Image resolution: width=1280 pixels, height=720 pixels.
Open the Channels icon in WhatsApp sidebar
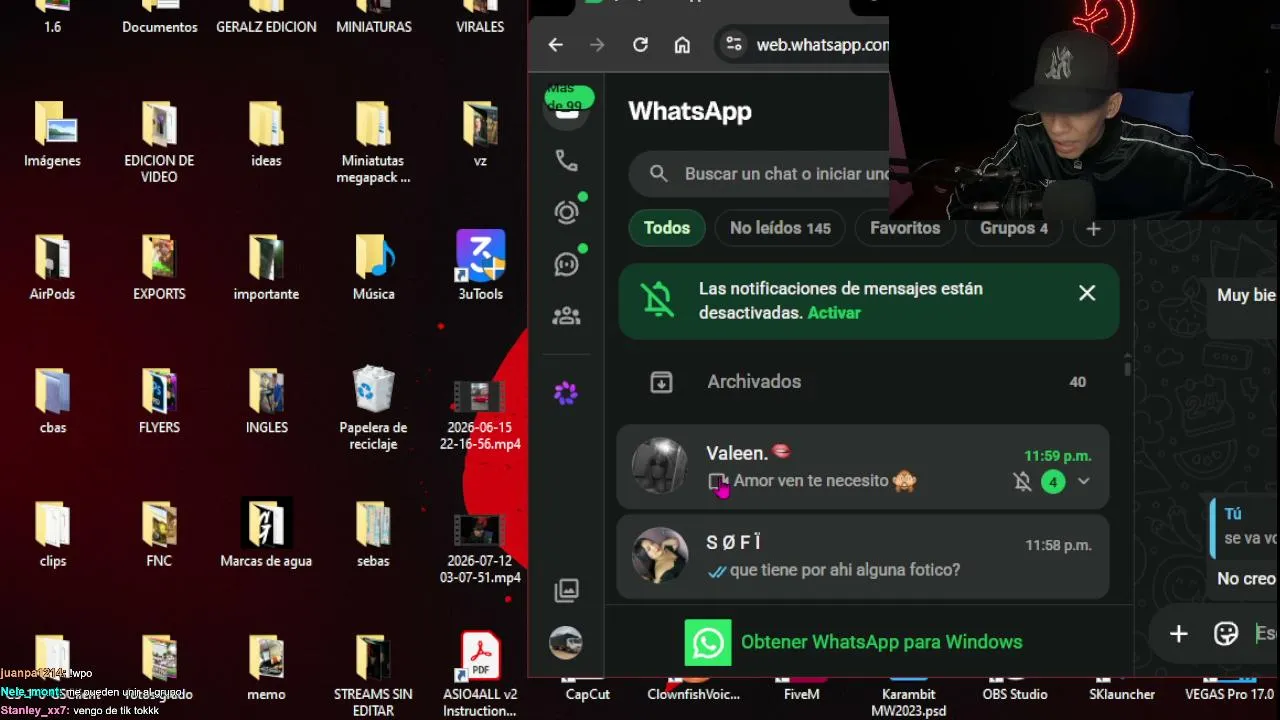click(566, 264)
